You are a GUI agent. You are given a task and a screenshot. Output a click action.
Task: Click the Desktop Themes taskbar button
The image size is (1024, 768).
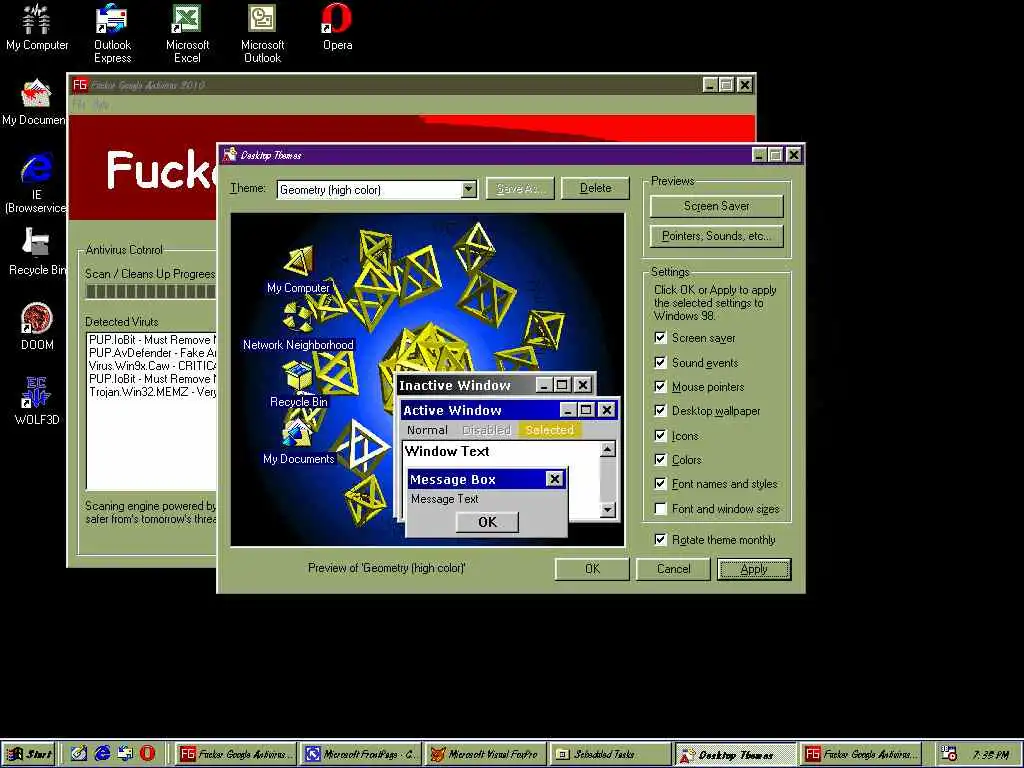tap(735, 754)
